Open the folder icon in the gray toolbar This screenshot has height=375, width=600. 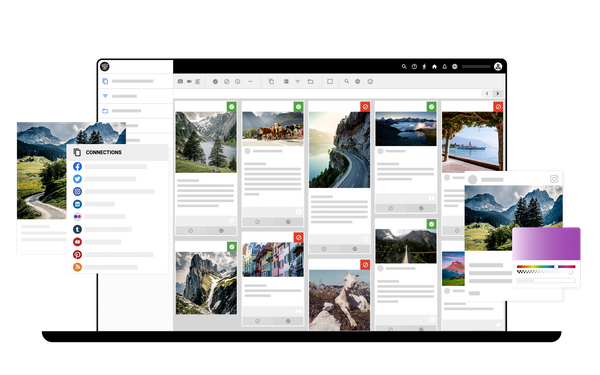(311, 82)
